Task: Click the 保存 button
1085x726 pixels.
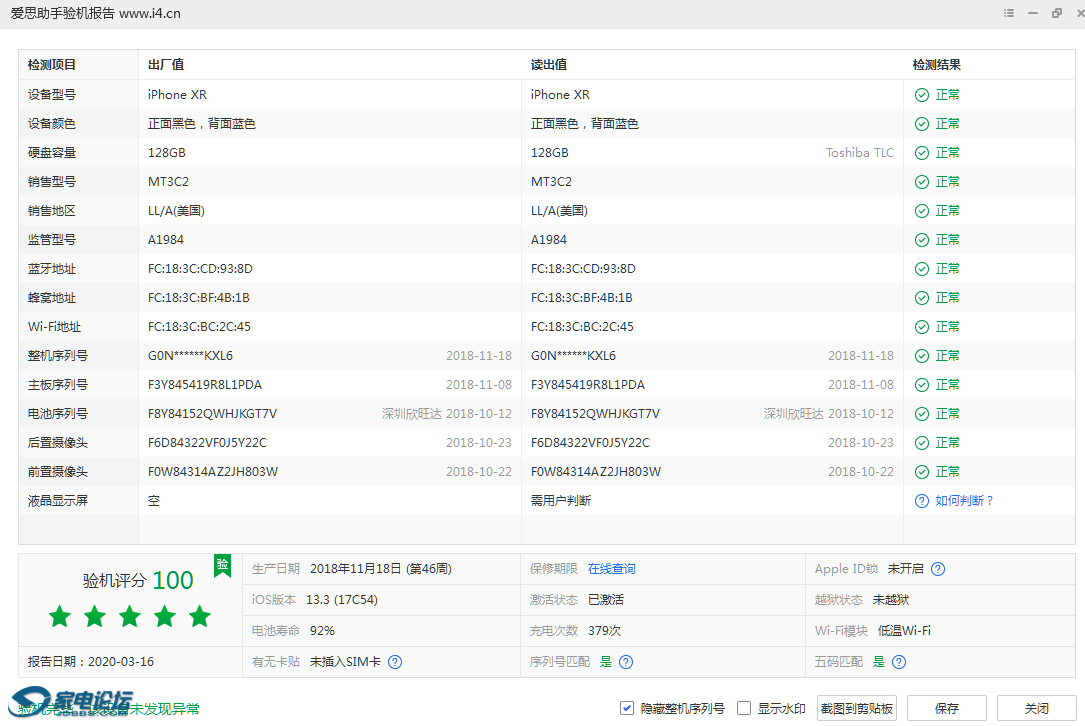Action: [947, 708]
